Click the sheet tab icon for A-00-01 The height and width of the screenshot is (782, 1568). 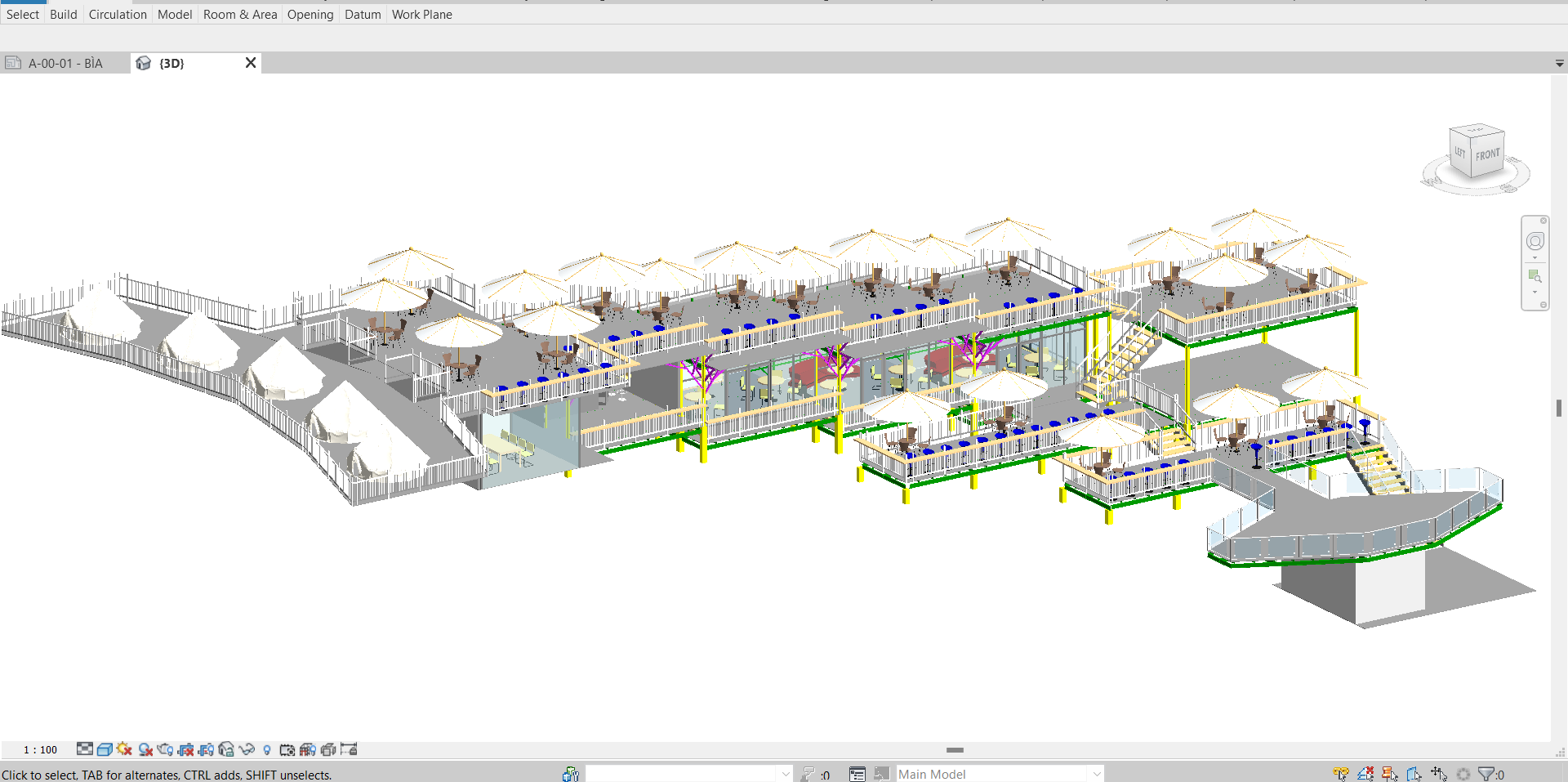[x=13, y=63]
